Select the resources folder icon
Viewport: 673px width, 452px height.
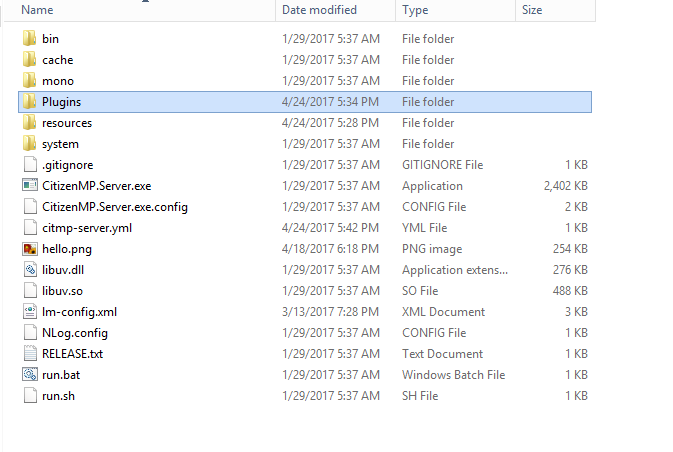tap(30, 122)
